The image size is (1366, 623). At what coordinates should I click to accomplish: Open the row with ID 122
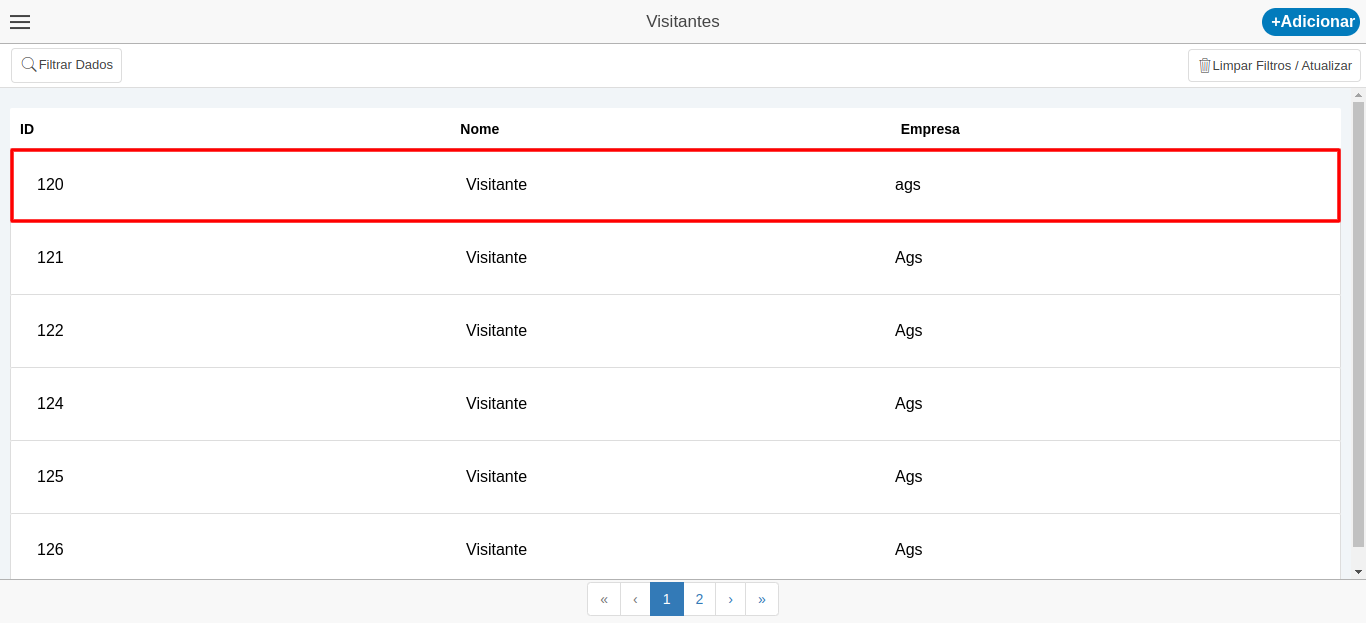675,331
